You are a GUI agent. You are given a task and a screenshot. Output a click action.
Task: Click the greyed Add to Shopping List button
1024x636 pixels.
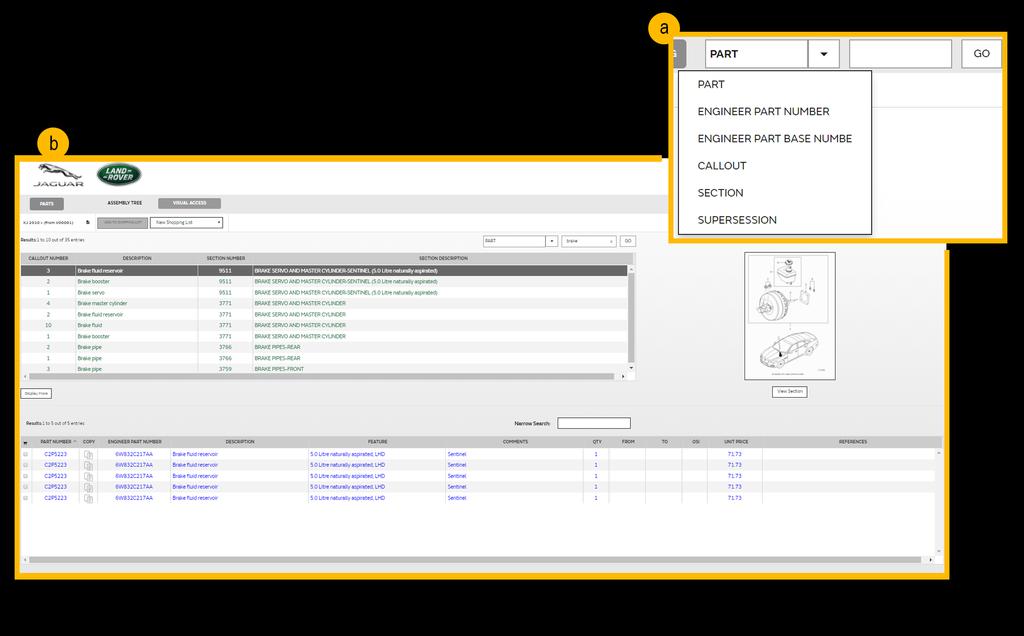pos(123,223)
